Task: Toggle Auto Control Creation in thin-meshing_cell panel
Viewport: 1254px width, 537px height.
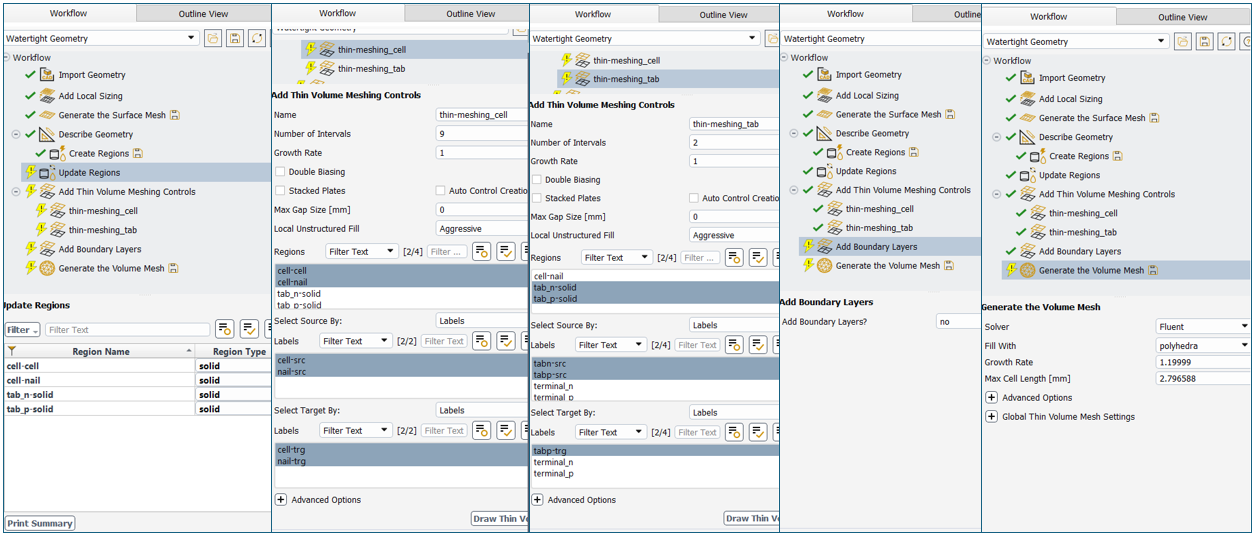Action: (440, 191)
